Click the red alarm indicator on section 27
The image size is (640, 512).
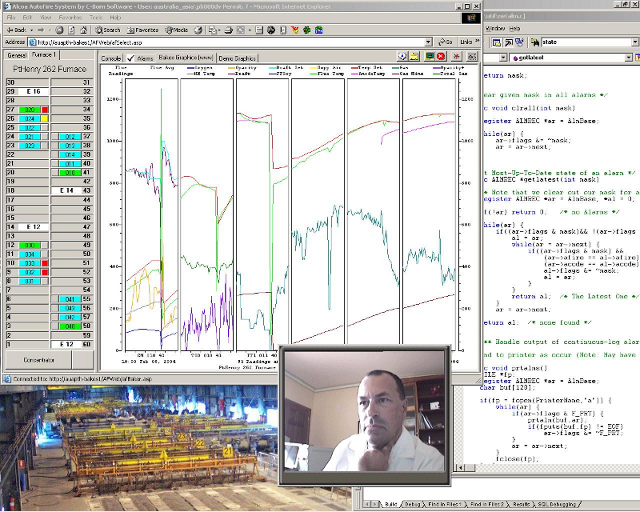[45, 109]
